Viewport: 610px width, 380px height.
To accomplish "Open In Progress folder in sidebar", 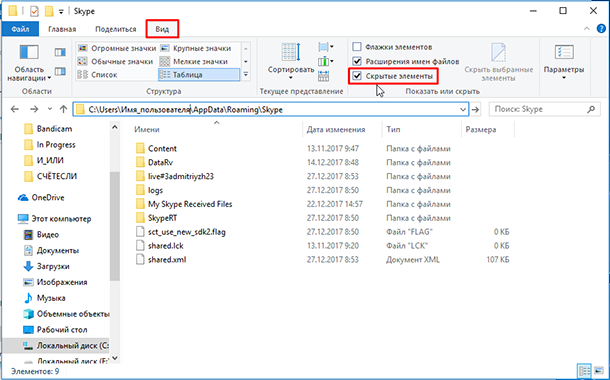I will [56, 145].
